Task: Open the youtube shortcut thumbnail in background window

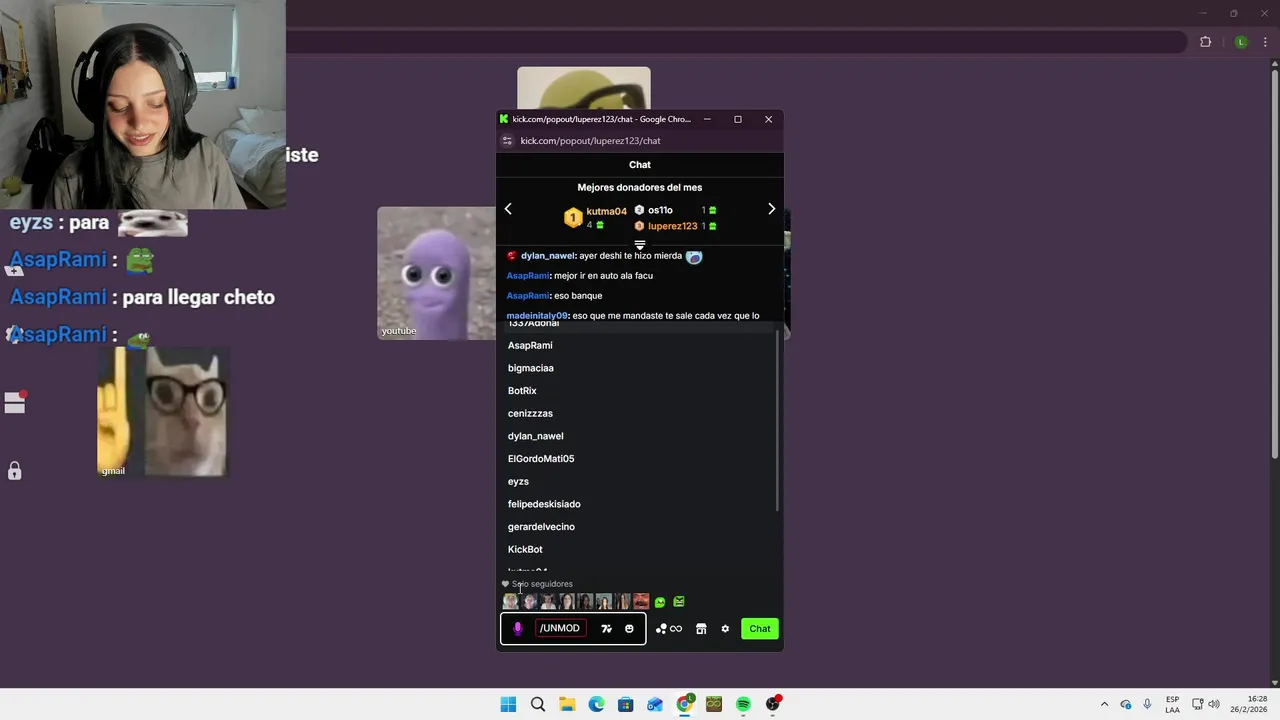Action: tap(436, 273)
